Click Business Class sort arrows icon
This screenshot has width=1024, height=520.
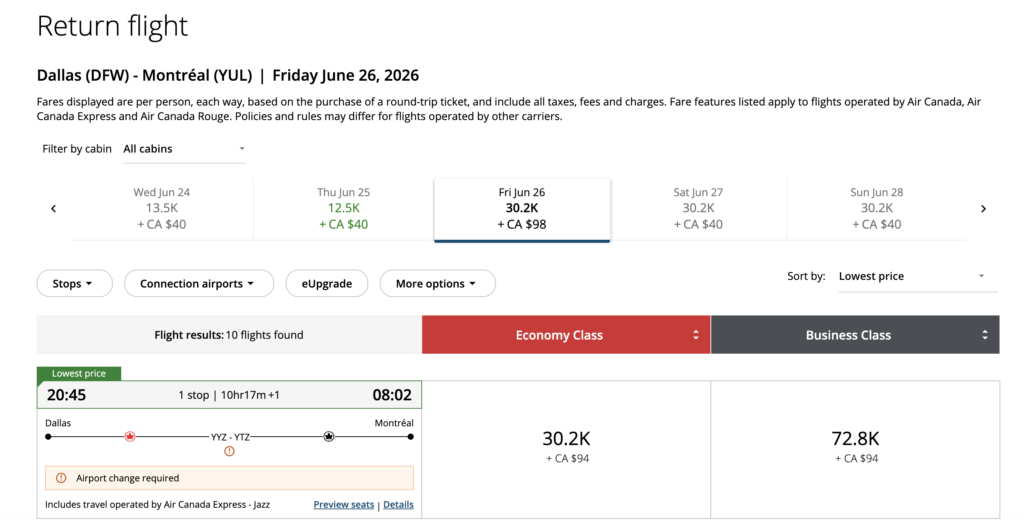pos(985,336)
